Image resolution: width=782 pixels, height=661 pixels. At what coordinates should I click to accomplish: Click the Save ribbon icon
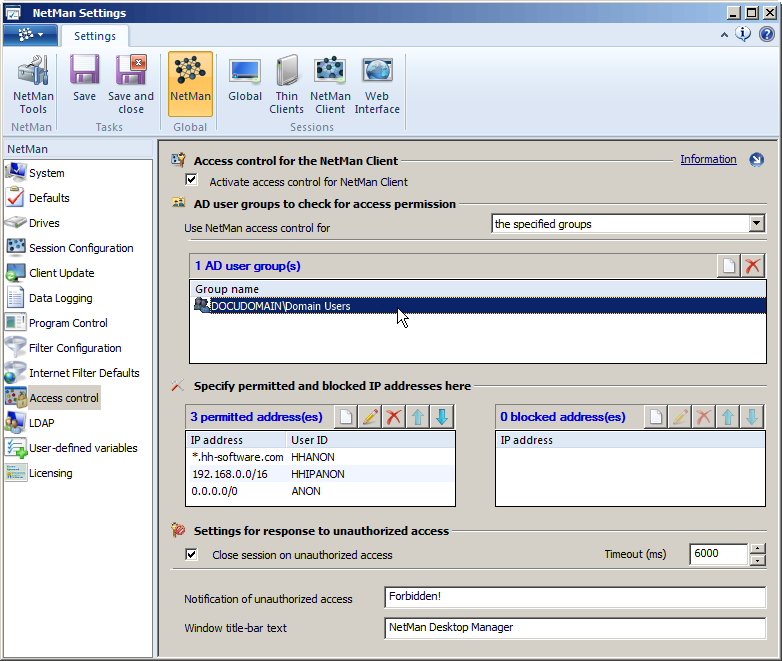(x=84, y=79)
